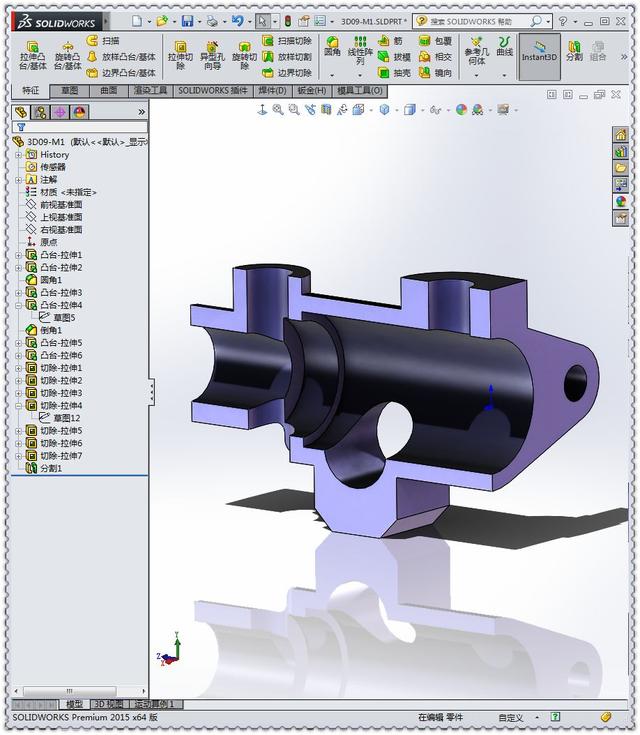
Task: Click the 3D 视图 tab at the bottom
Action: coord(109,704)
